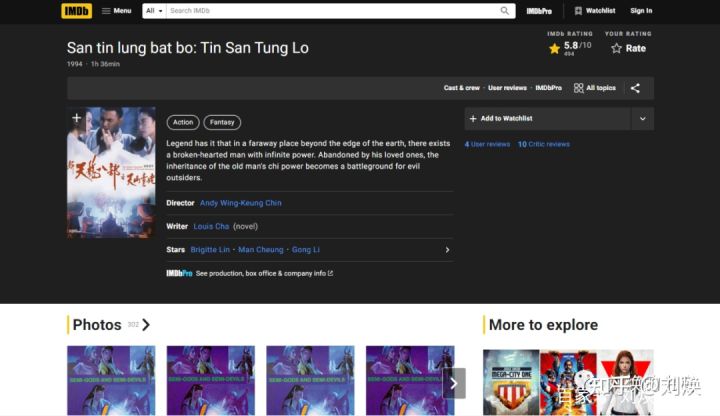Click Add to Watchlist button
This screenshot has width=720, height=416.
(547, 118)
